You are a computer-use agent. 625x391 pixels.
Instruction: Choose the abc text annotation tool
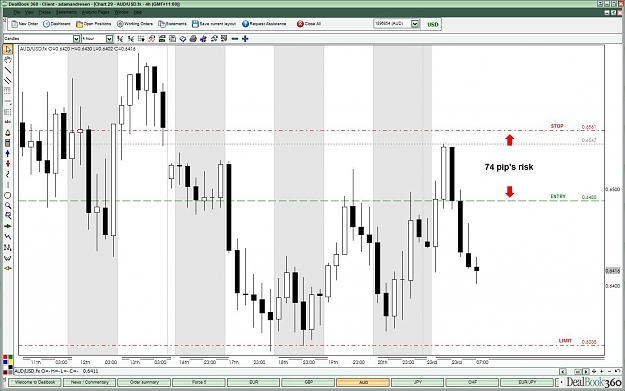pyautogui.click(x=8, y=122)
